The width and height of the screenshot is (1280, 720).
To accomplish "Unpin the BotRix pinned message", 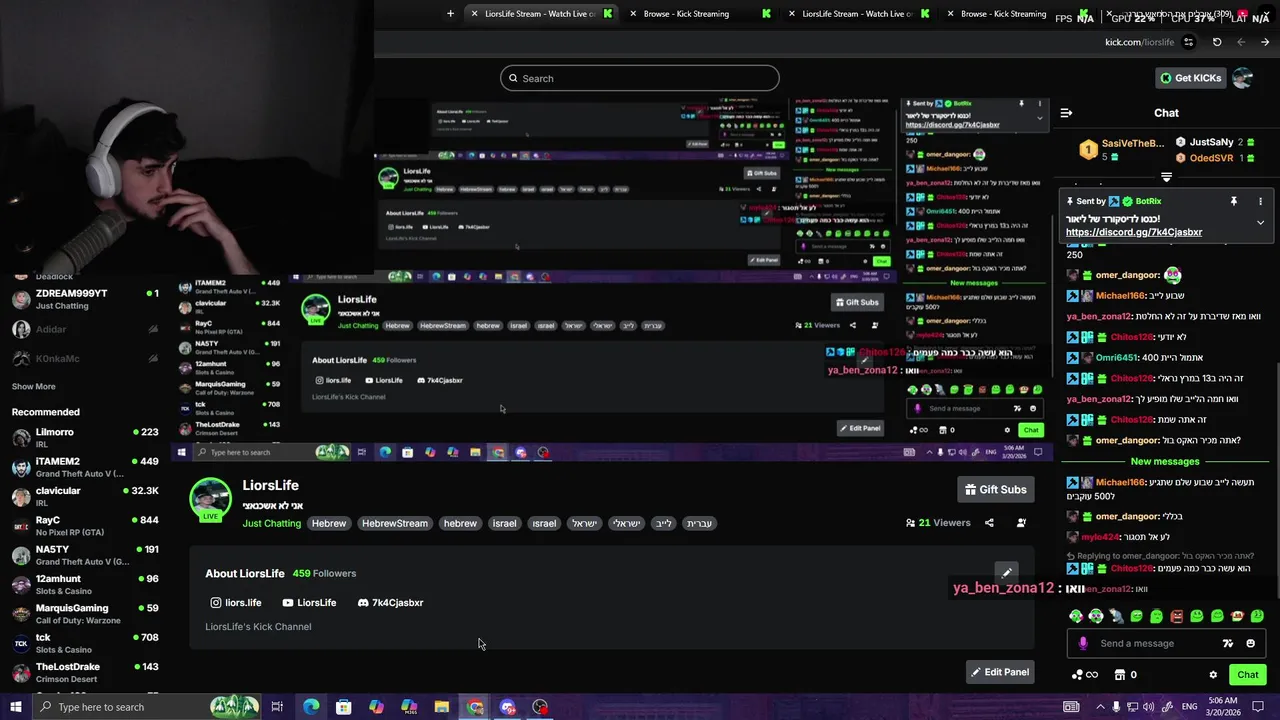I will 1234,201.
